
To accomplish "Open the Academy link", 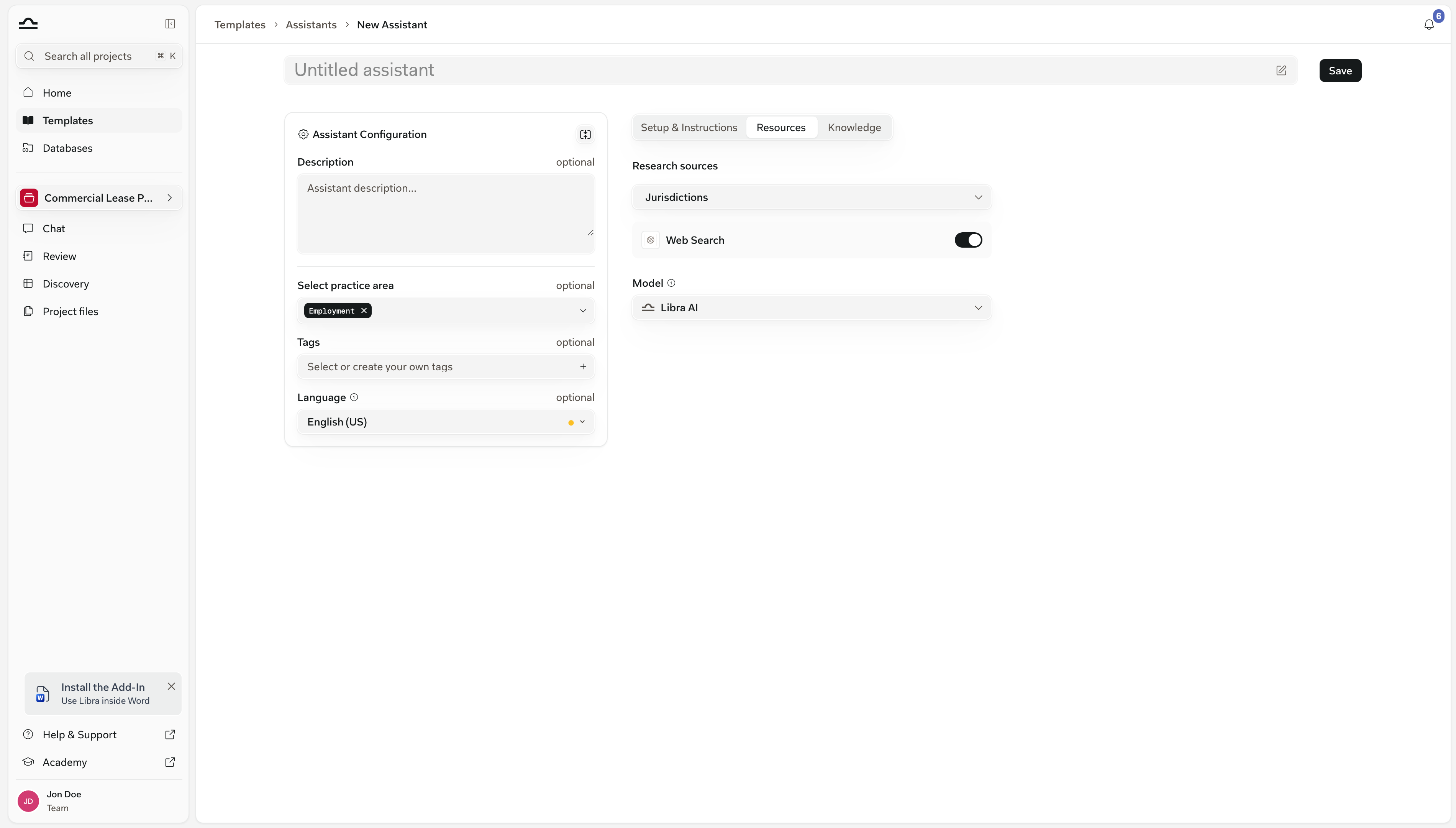I will (x=99, y=762).
